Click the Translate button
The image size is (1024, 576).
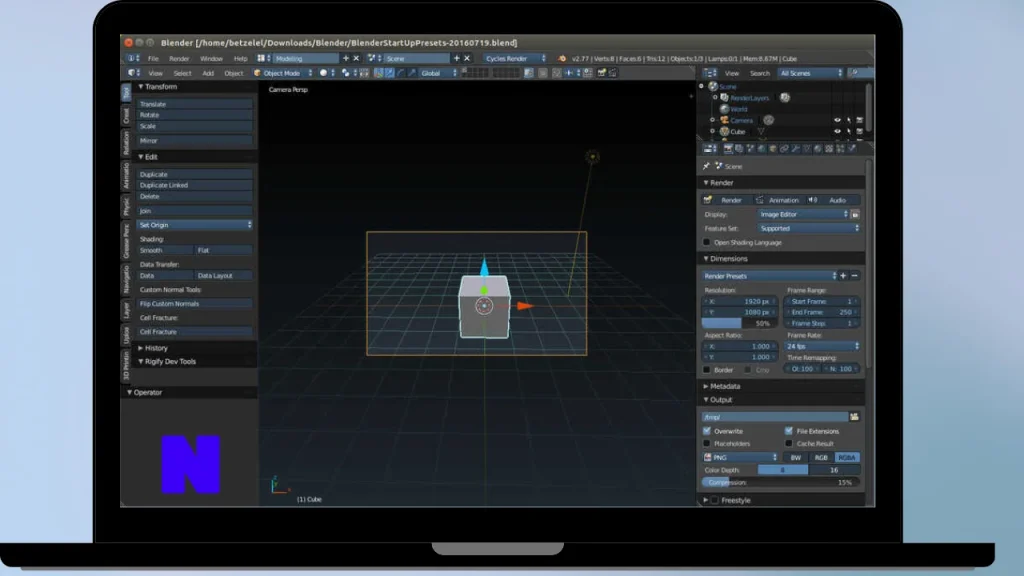coord(194,104)
